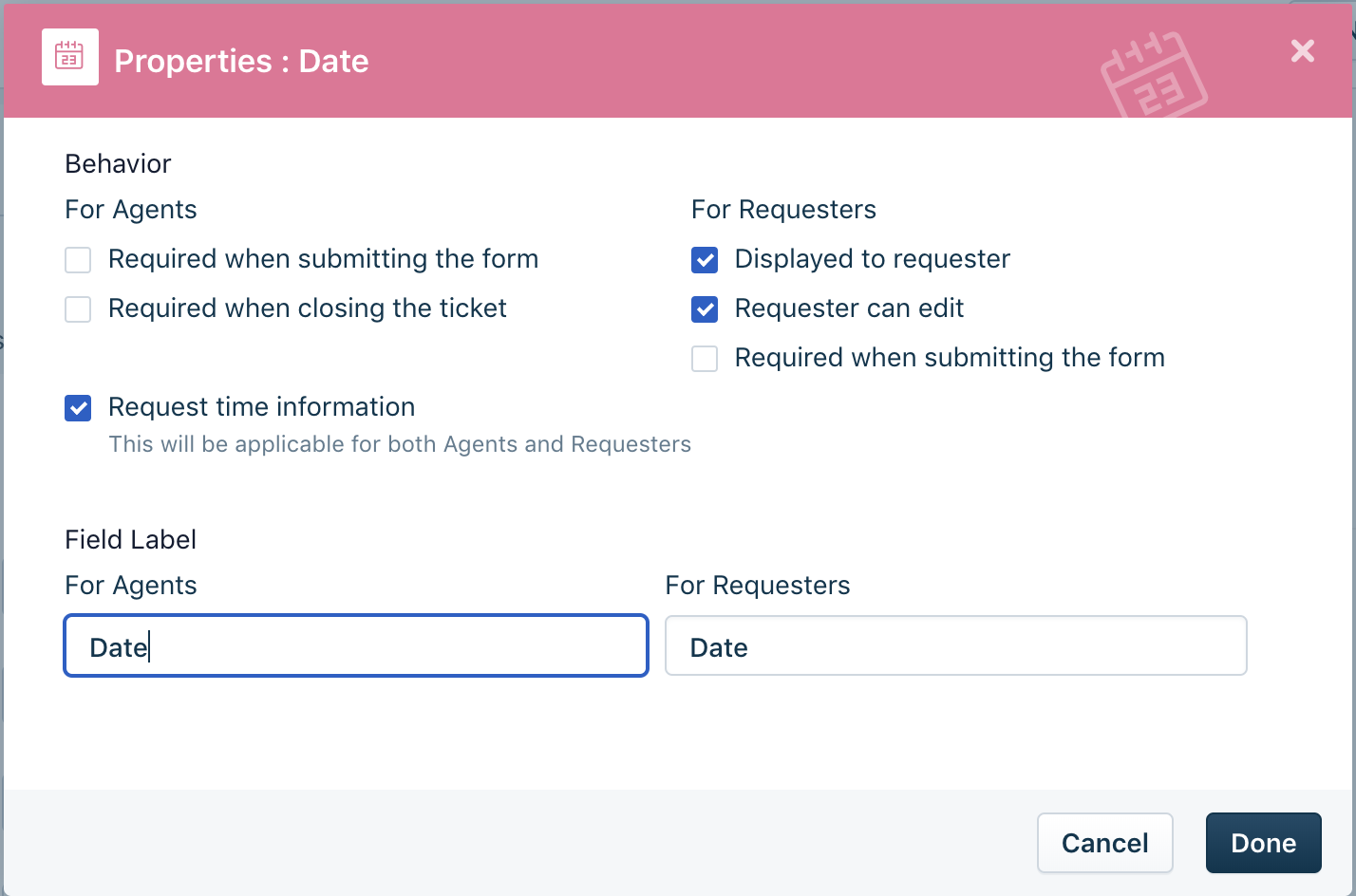The width and height of the screenshot is (1356, 896).
Task: Enable requesters' 'Required when submitting the form' checkbox
Action: (705, 359)
